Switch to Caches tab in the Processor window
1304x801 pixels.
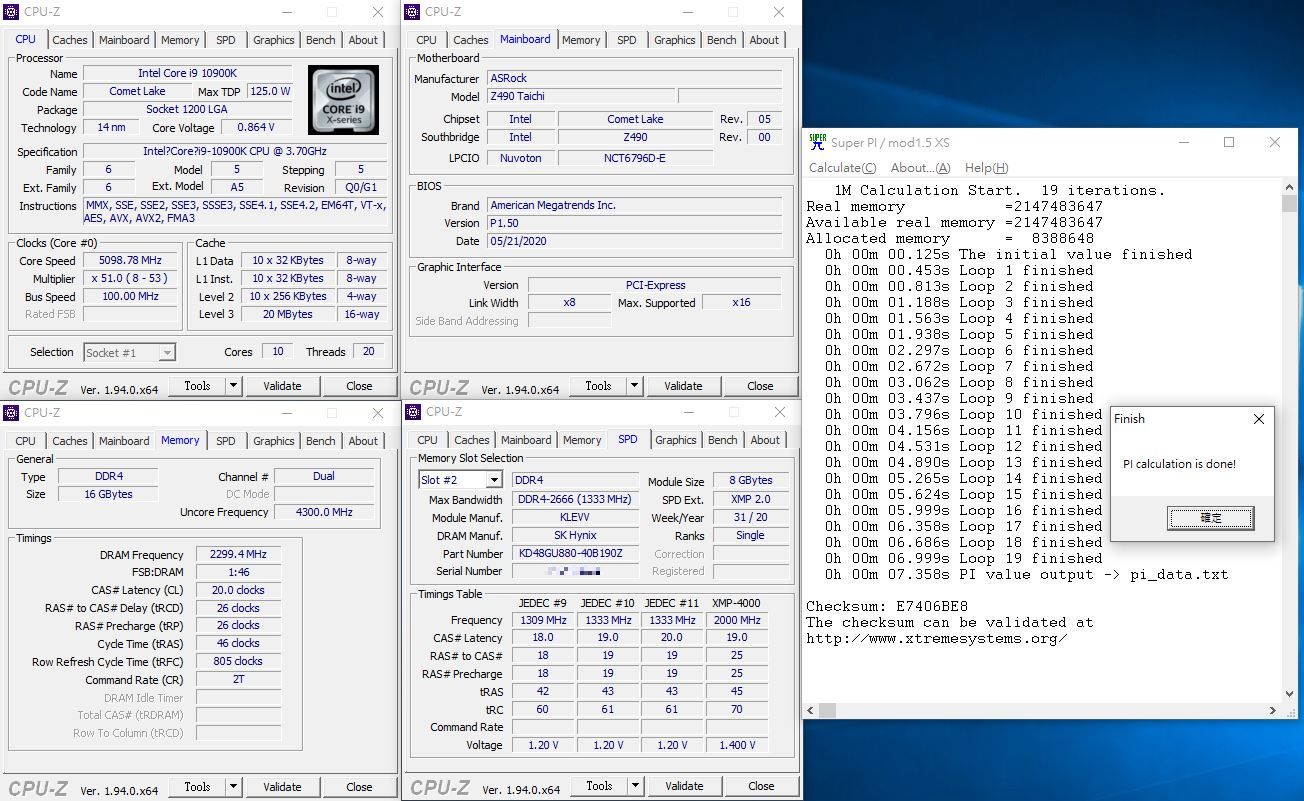70,40
